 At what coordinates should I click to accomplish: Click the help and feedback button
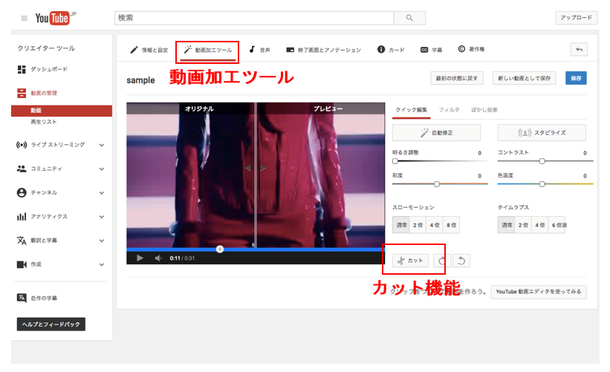(x=51, y=324)
